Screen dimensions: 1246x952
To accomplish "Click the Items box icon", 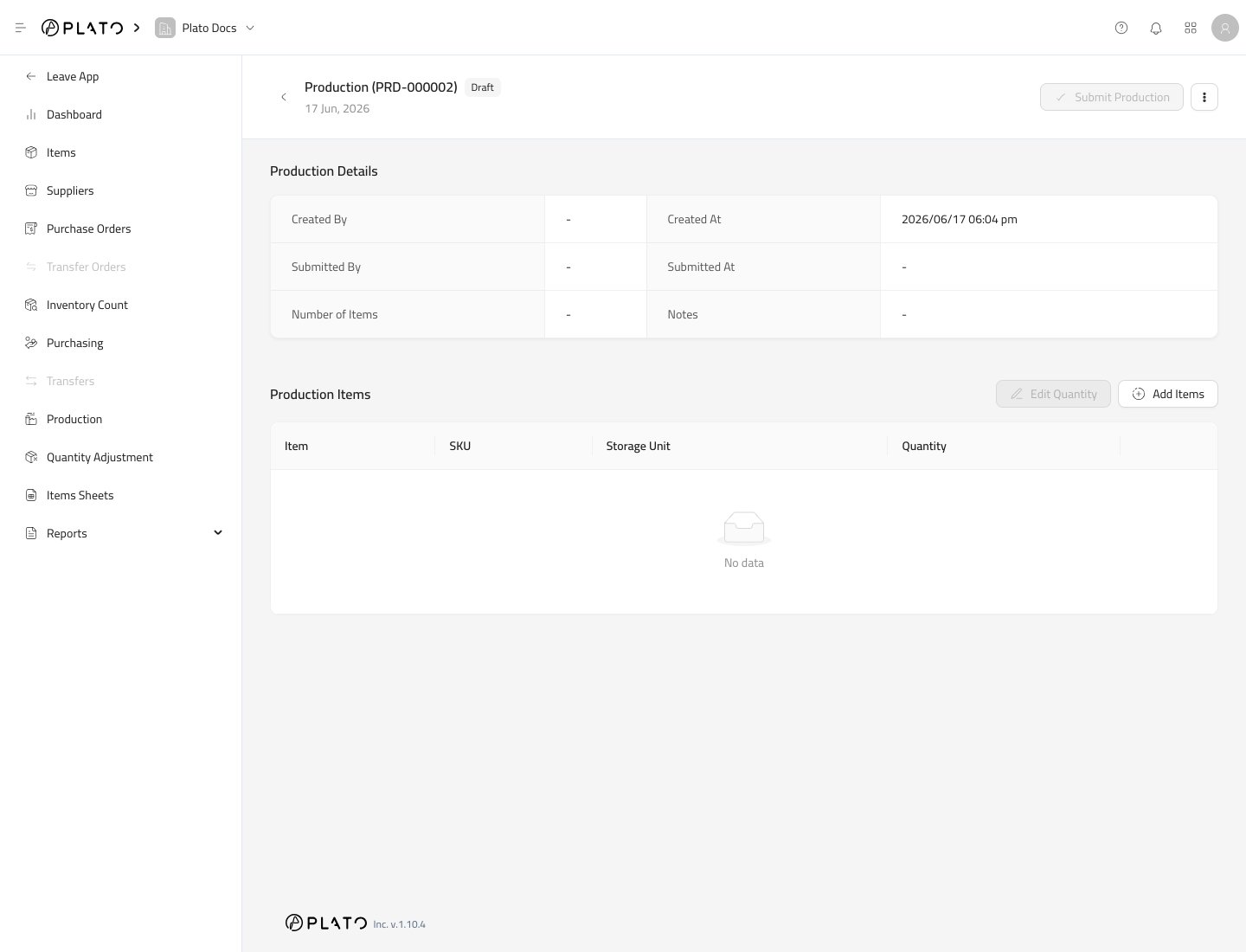I will (31, 152).
